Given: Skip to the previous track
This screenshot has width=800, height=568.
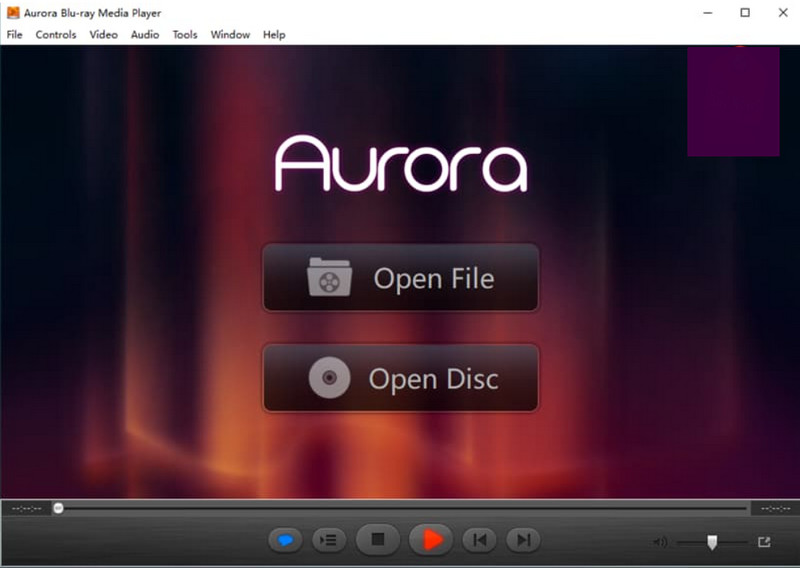Looking at the screenshot, I should [480, 540].
